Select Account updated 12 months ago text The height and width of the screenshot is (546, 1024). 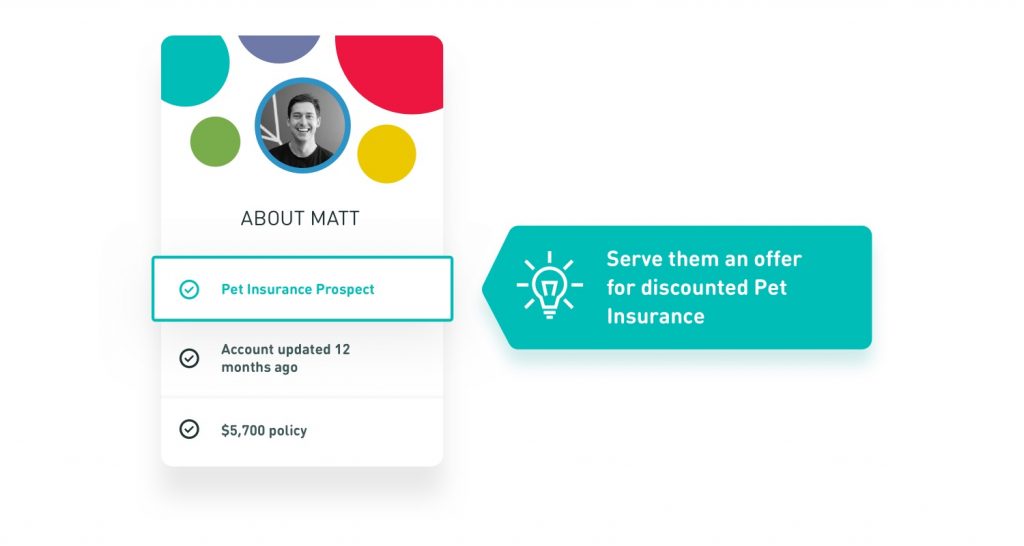[285, 358]
